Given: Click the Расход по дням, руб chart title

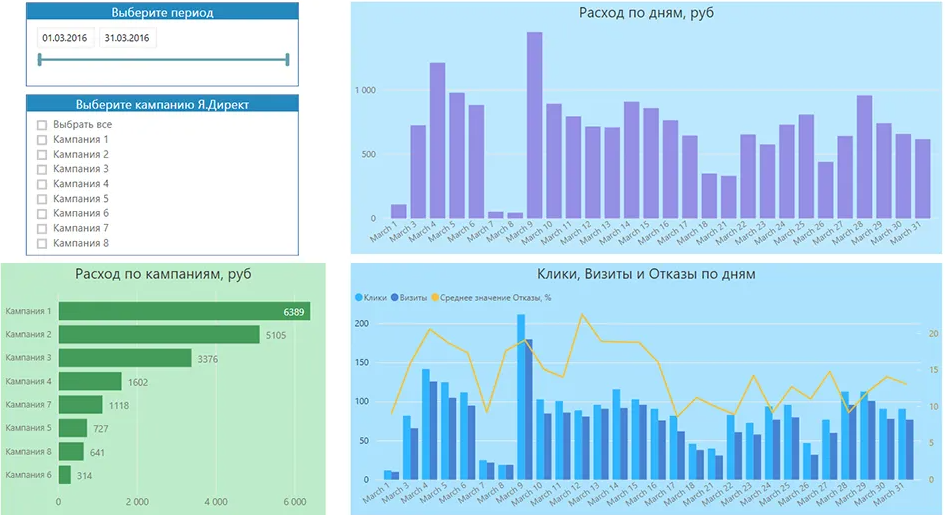Looking at the screenshot, I should point(646,13).
